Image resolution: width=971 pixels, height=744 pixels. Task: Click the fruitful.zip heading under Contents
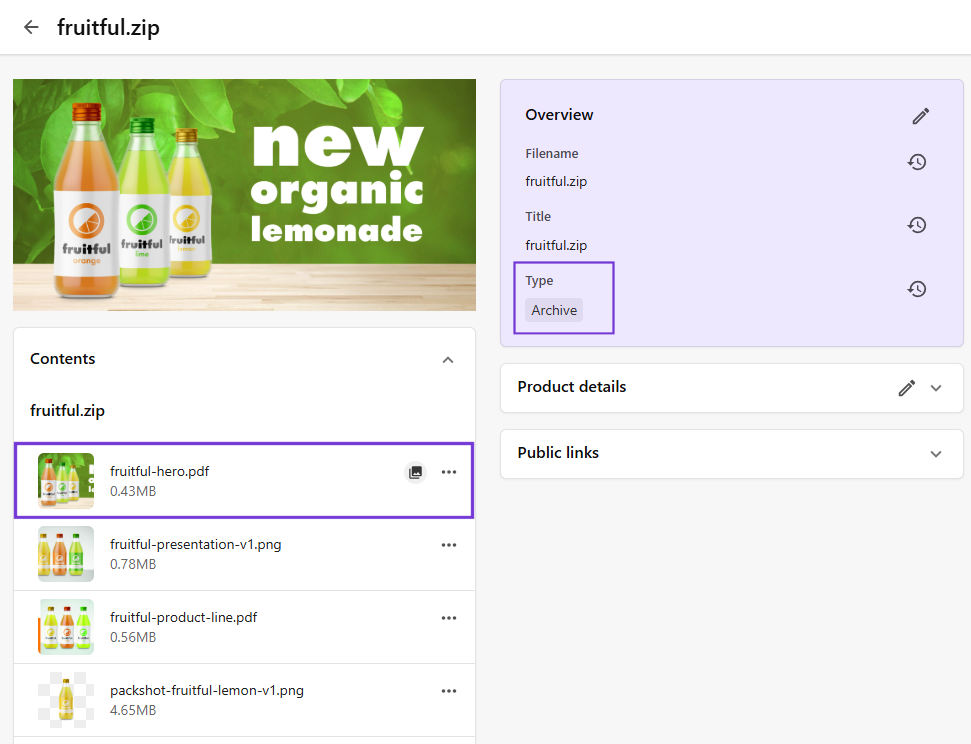pos(67,411)
